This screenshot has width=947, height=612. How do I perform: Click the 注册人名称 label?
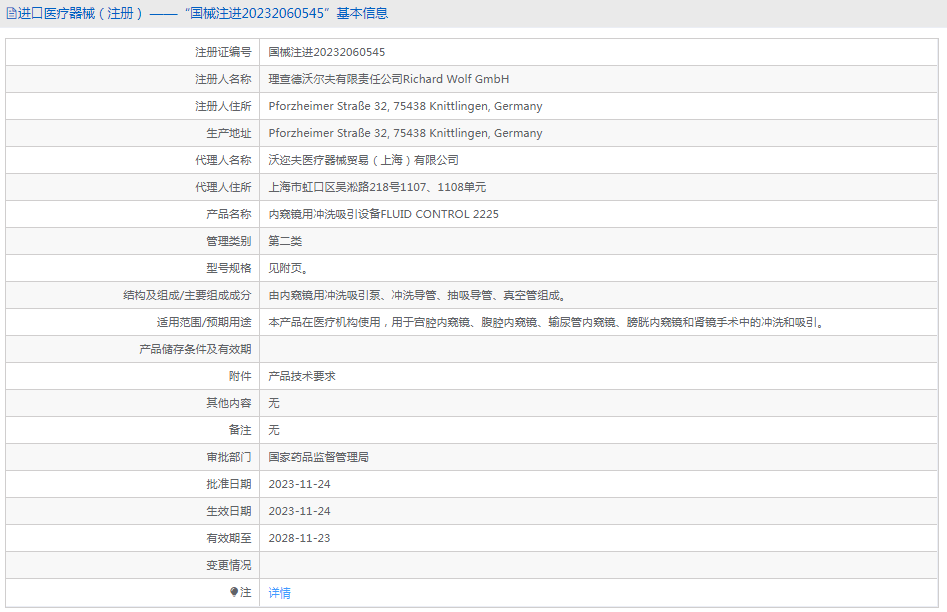(223, 79)
